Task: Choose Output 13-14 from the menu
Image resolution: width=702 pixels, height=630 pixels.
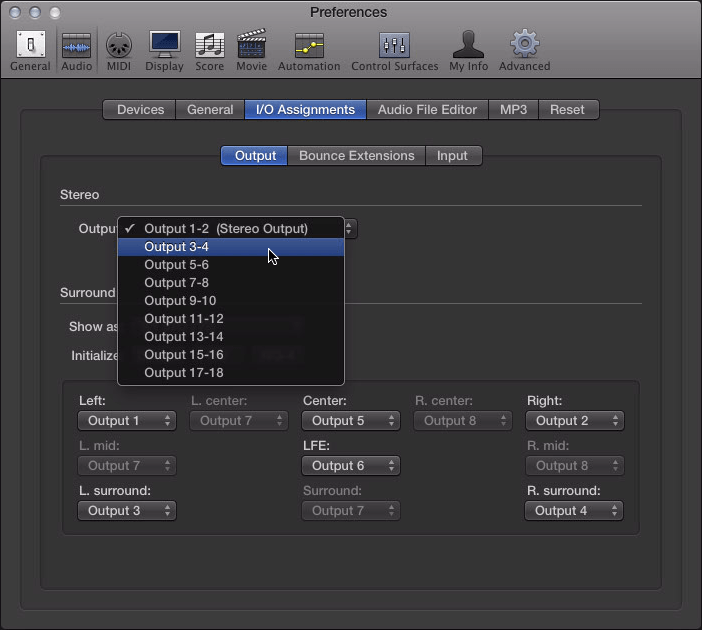Action: pyautogui.click(x=231, y=336)
